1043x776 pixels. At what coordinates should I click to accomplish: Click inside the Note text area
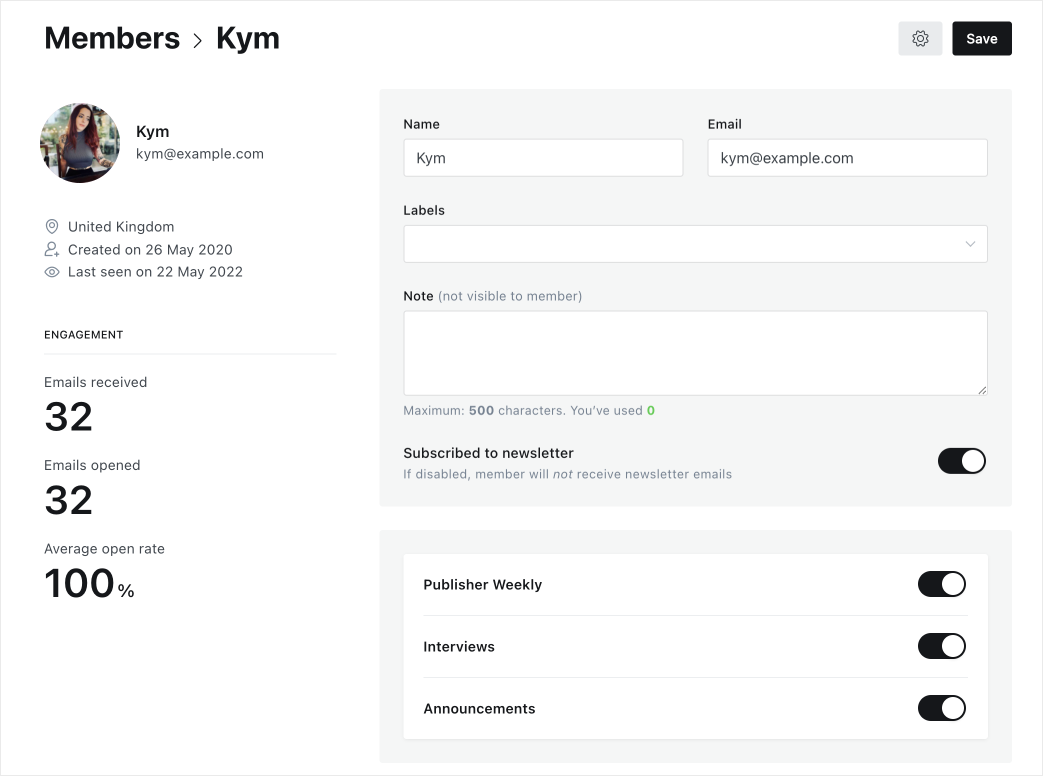click(695, 352)
